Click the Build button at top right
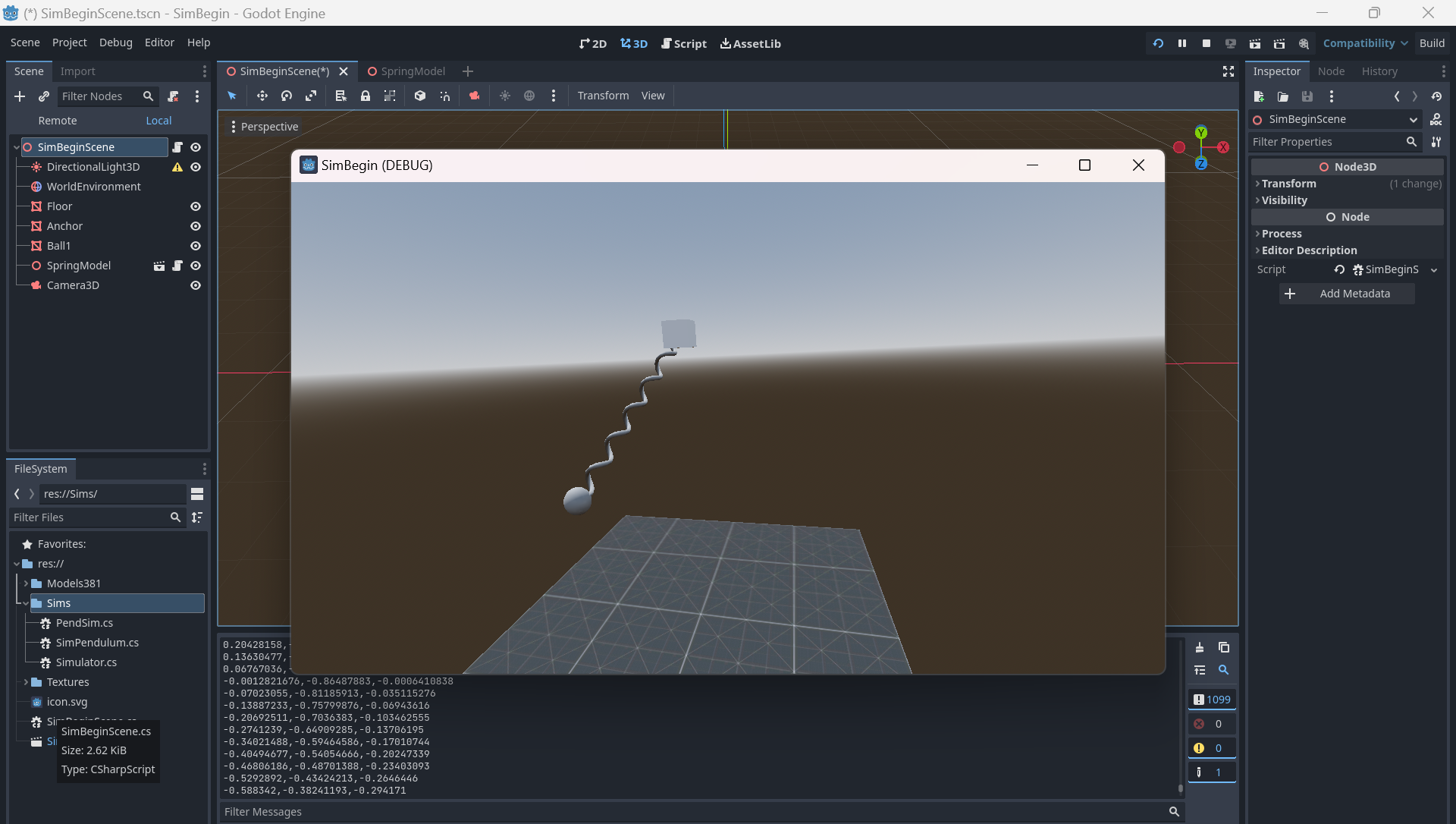 coord(1432,43)
